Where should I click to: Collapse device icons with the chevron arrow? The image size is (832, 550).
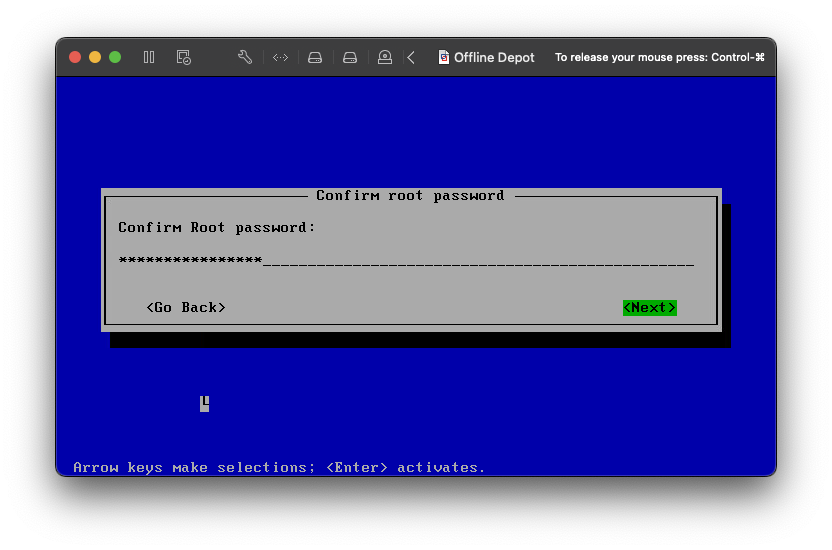[x=411, y=57]
